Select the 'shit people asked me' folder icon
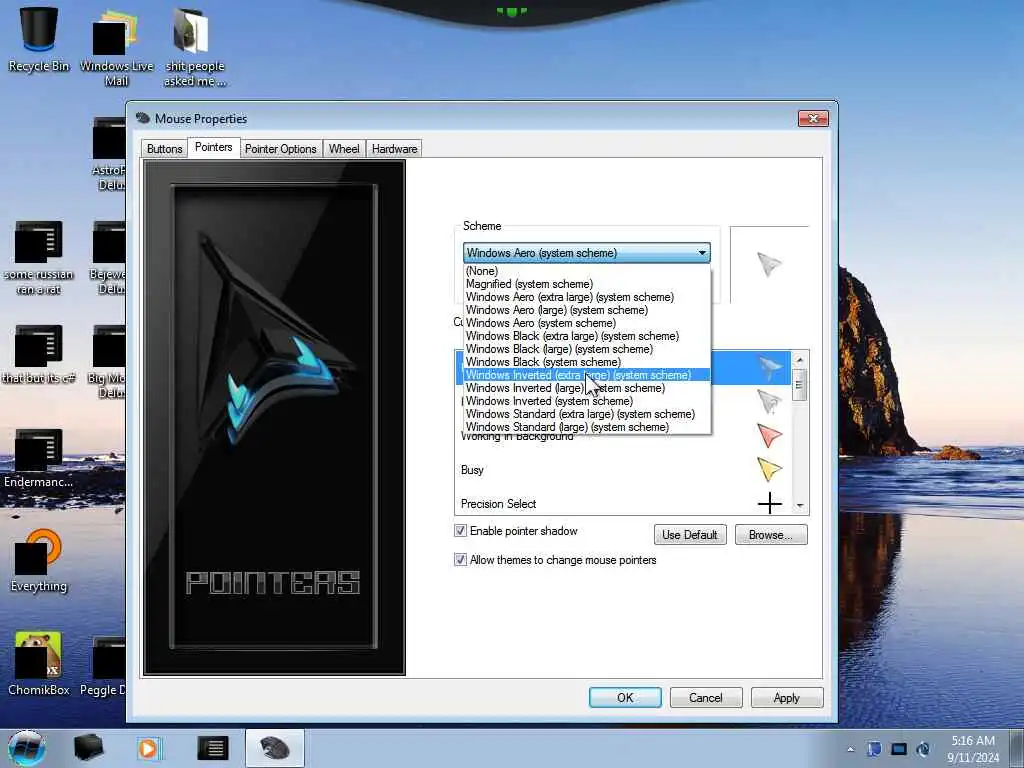The width and height of the screenshot is (1024, 768). tap(194, 46)
